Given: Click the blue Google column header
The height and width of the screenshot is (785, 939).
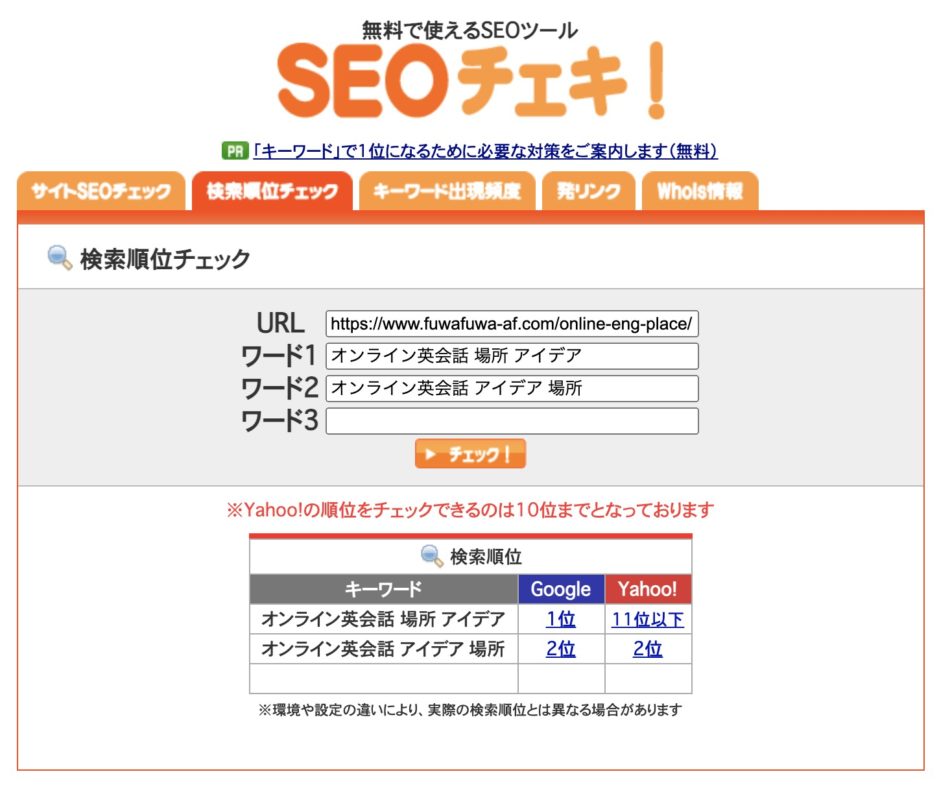Looking at the screenshot, I should 561,589.
